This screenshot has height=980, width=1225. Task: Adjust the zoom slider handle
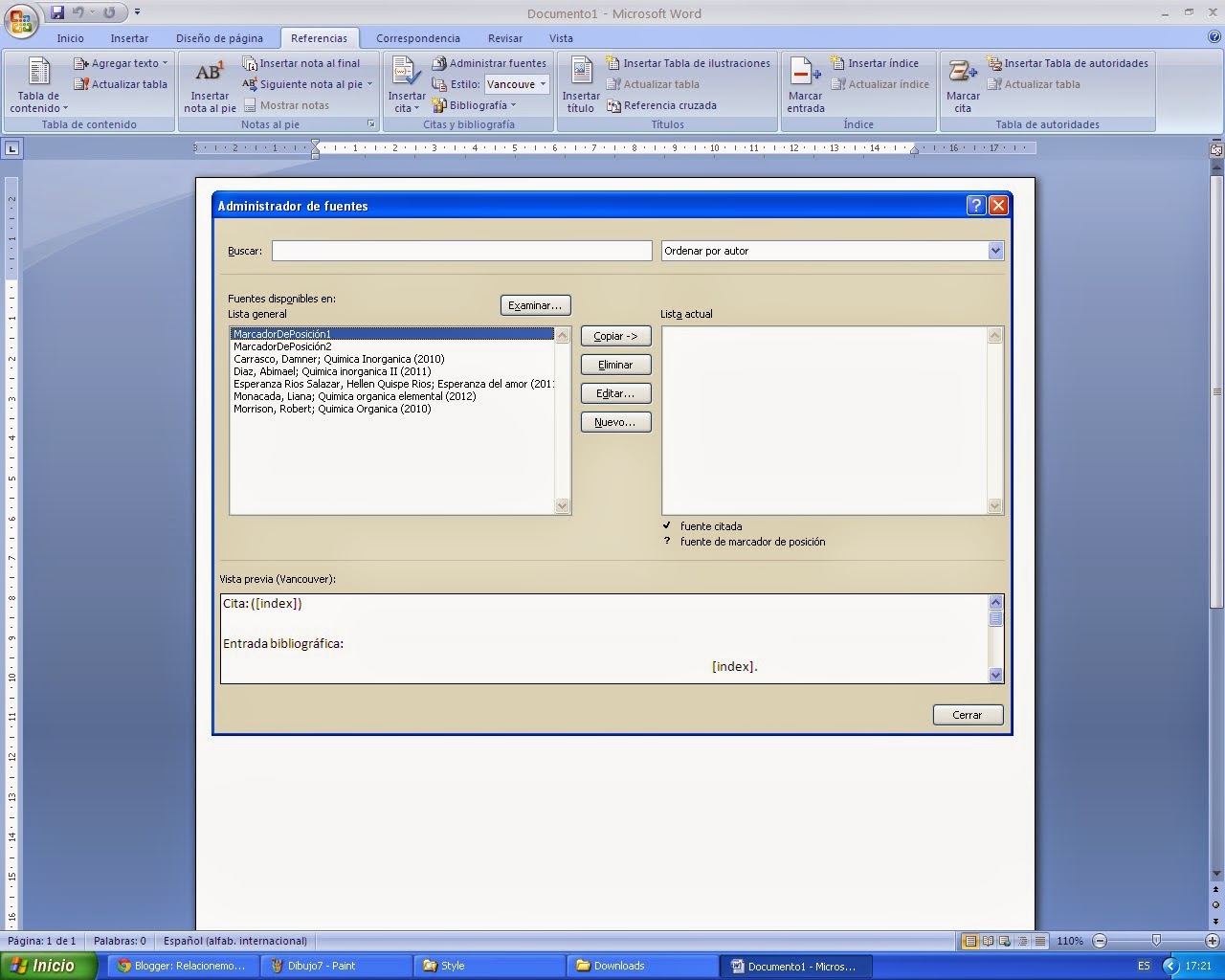(1156, 941)
